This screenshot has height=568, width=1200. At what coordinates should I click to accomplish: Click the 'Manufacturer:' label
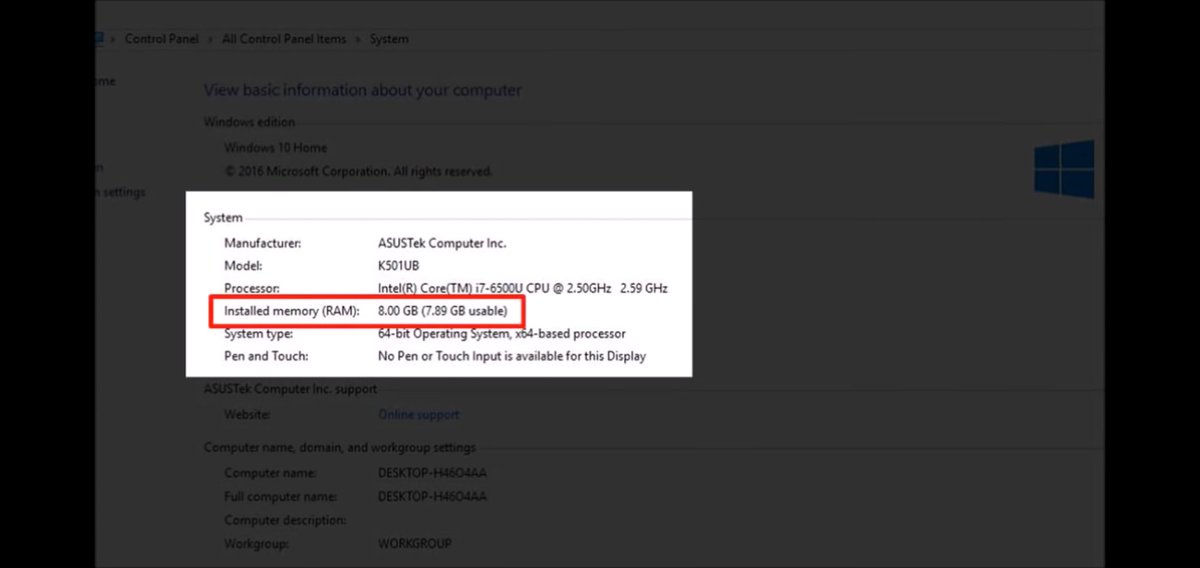(263, 243)
